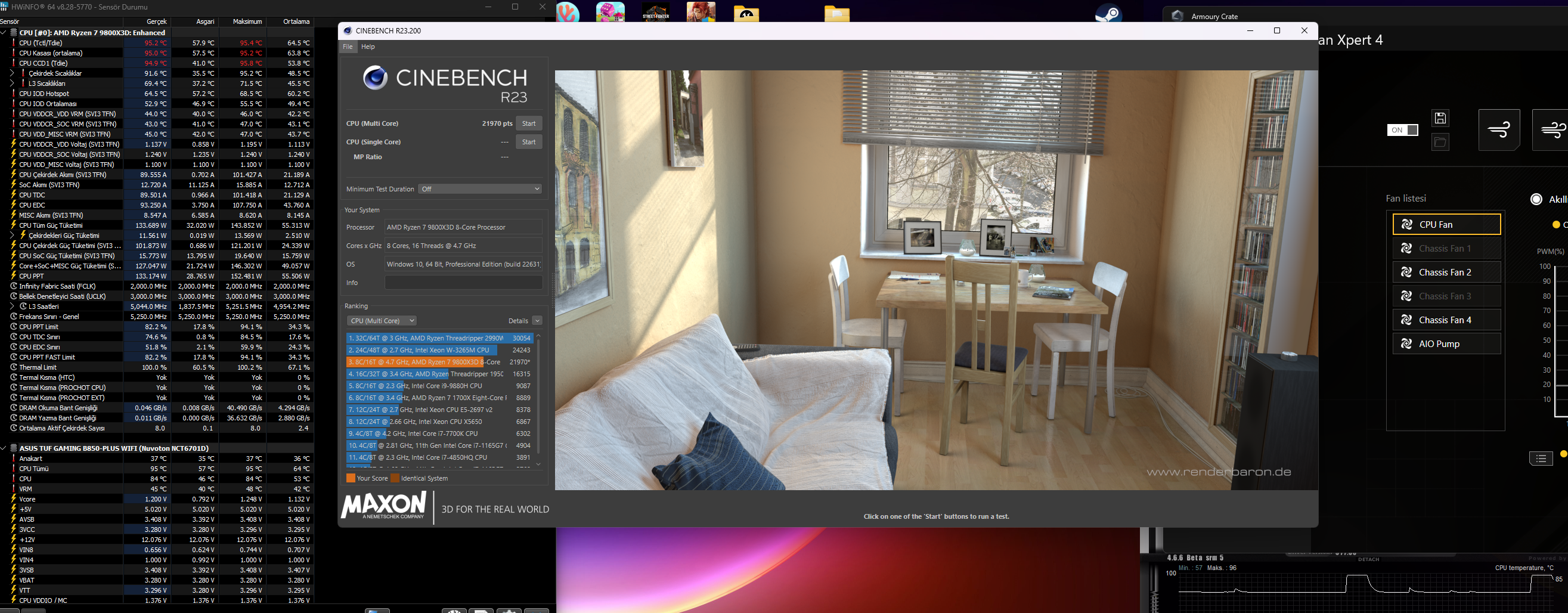Image resolution: width=1568 pixels, height=613 pixels.
Task: Click the pink coral app icon on the desktop
Action: point(568,12)
